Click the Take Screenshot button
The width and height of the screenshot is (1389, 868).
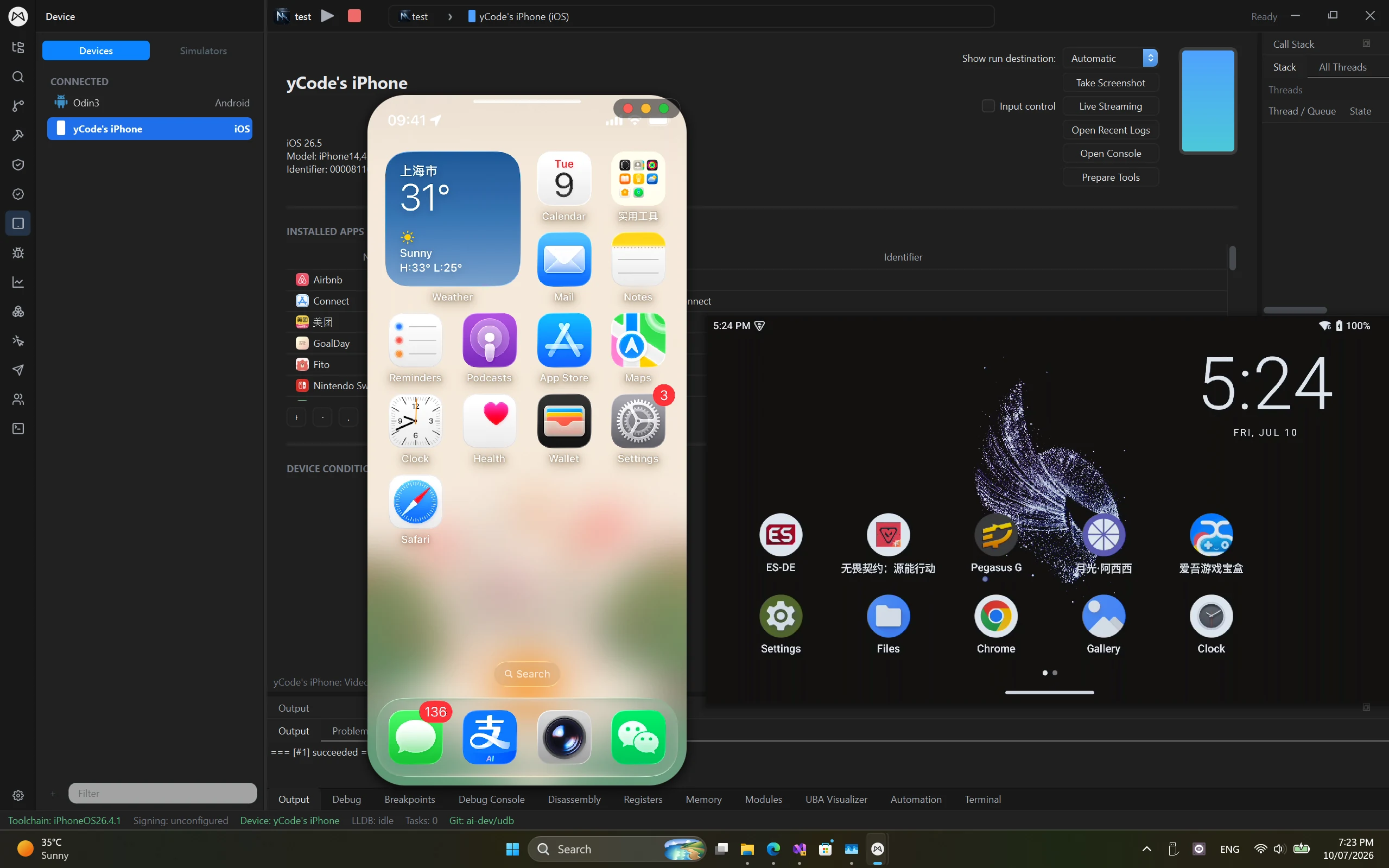point(1110,83)
